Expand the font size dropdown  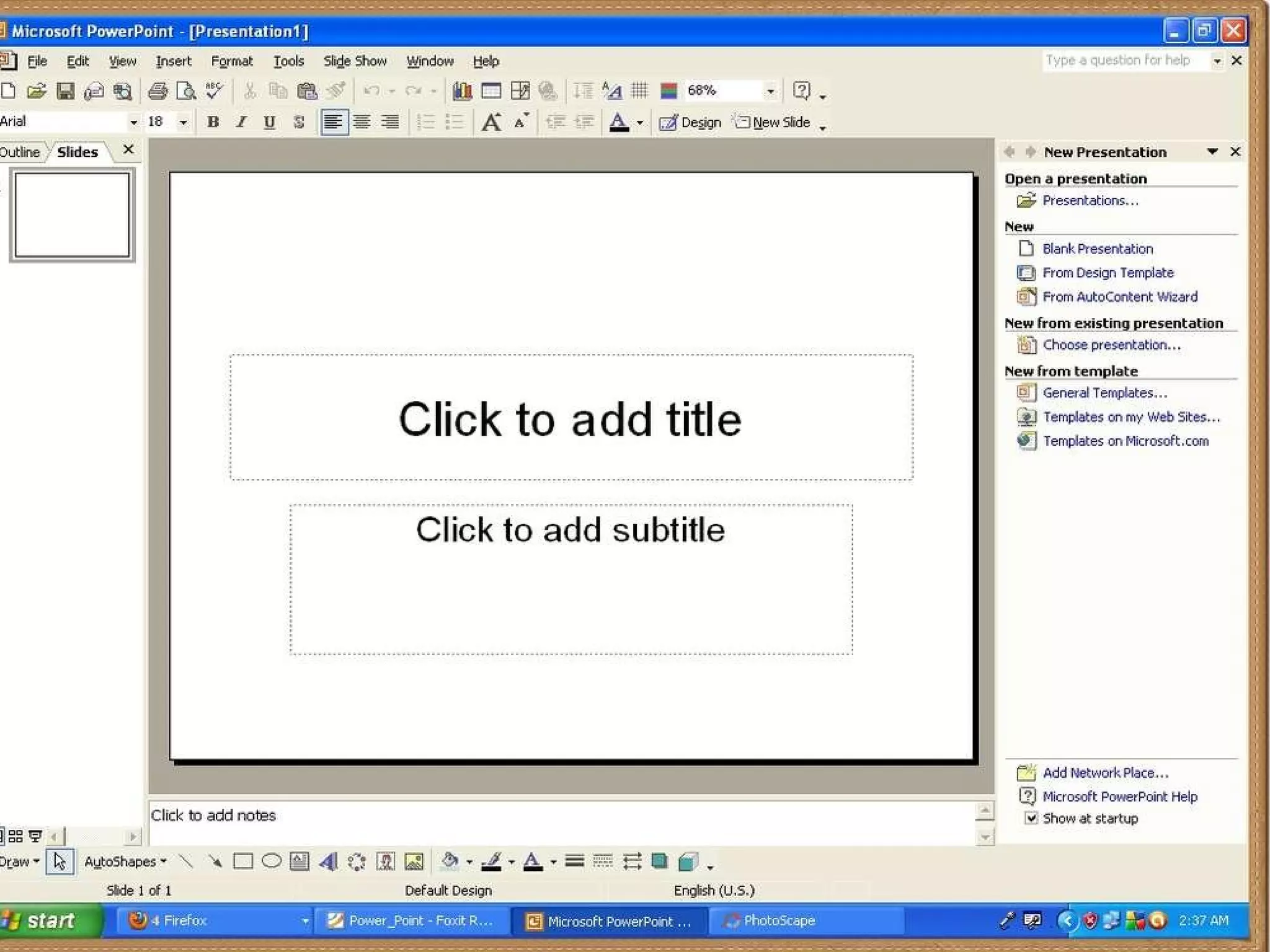pyautogui.click(x=183, y=122)
